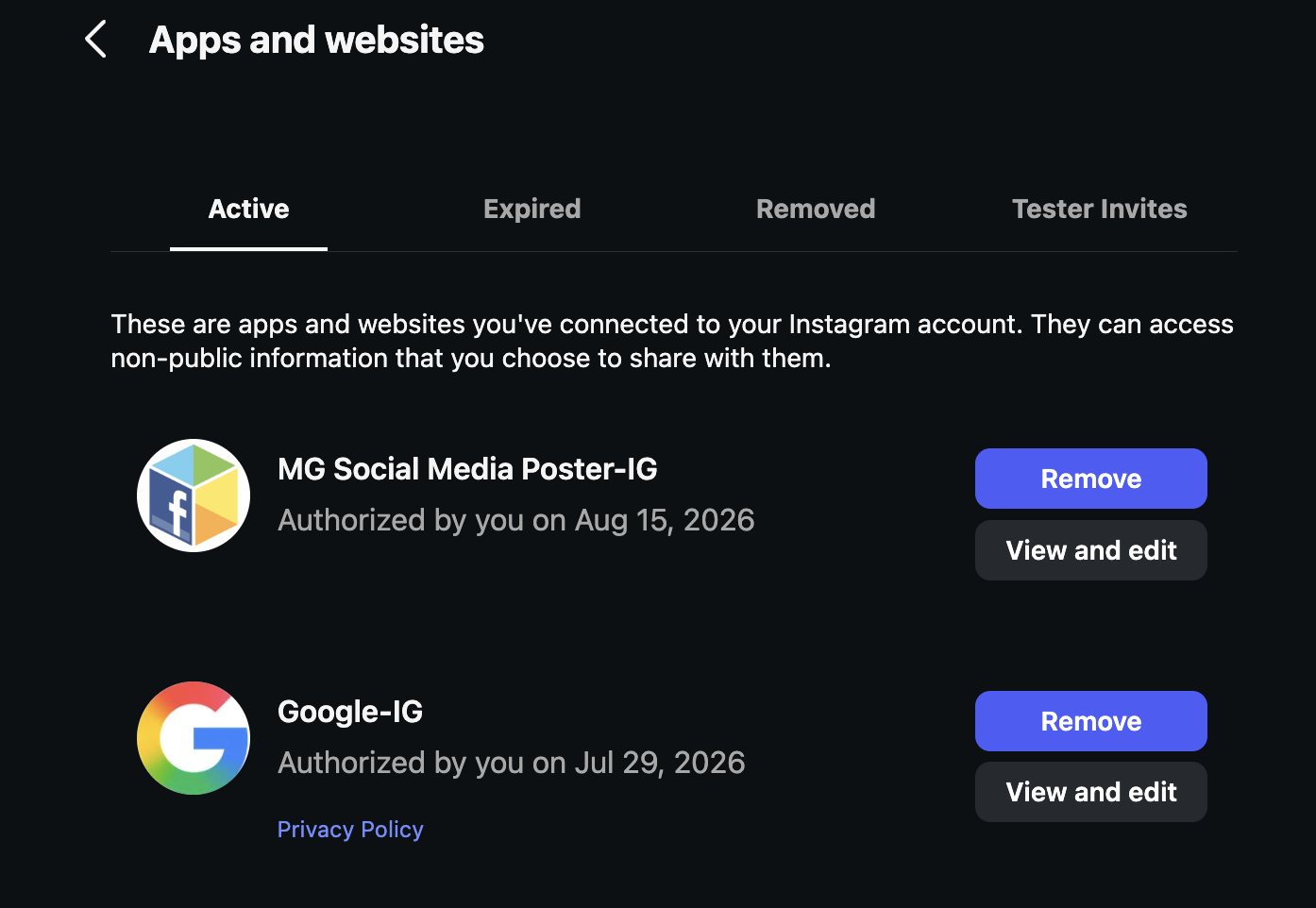Click the Authorized Aug 15, 2026 text
The image size is (1316, 908).
click(x=516, y=520)
